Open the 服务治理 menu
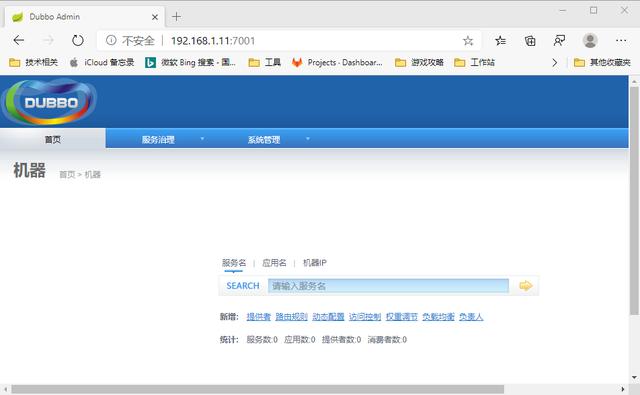This screenshot has height=395, width=640. coord(158,140)
